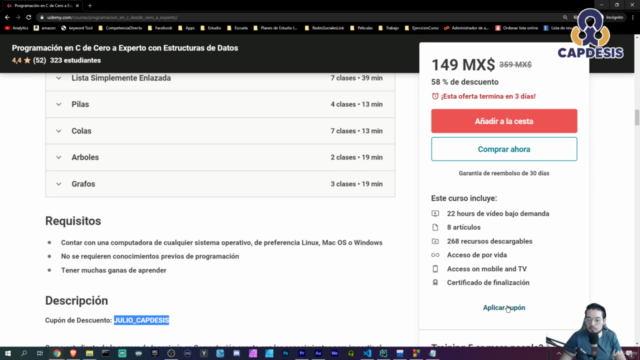Open Task View on the taskbar
This screenshot has height=360, width=640.
(x=40, y=353)
